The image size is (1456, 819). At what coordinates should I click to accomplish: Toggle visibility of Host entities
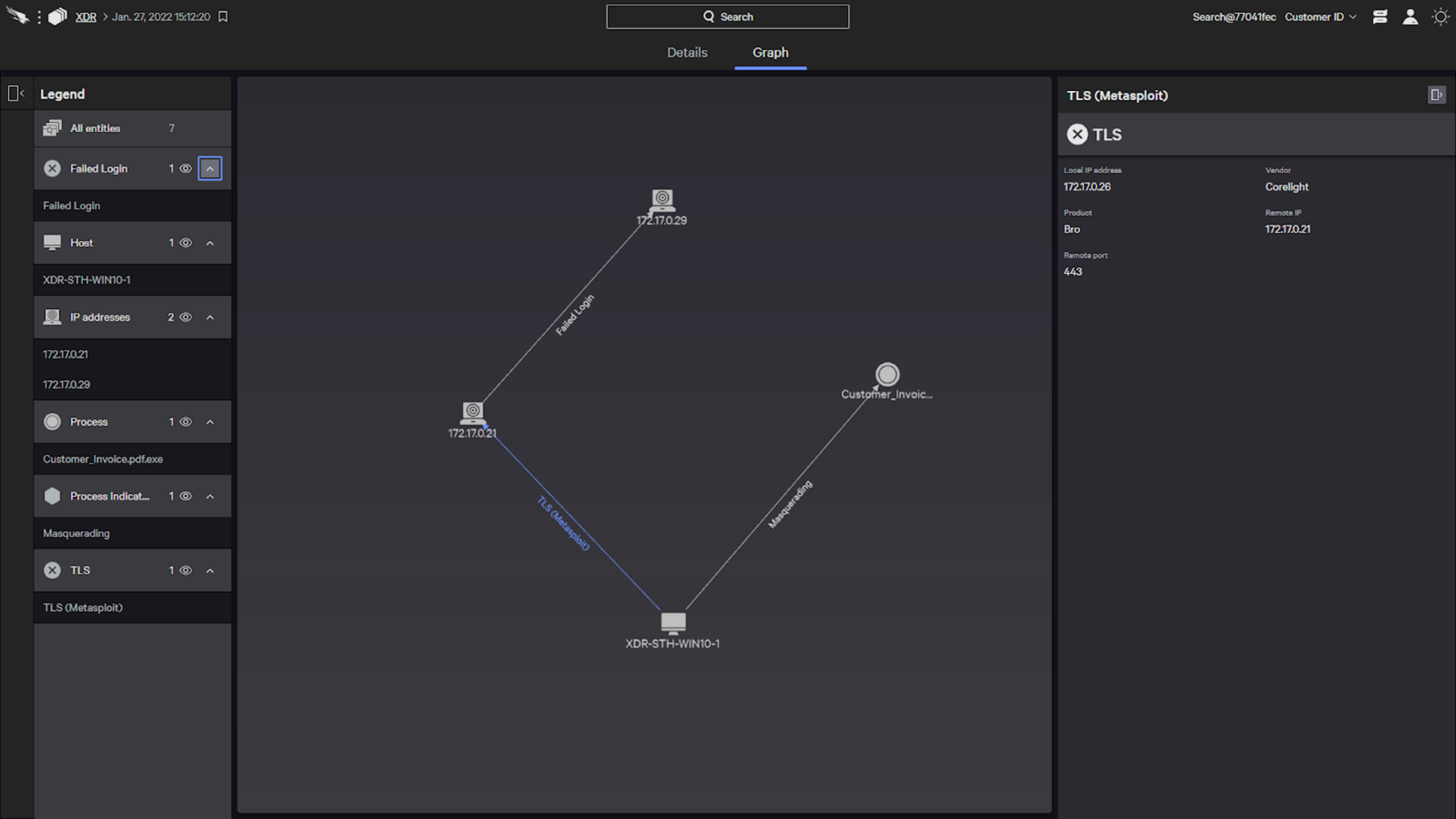(186, 243)
